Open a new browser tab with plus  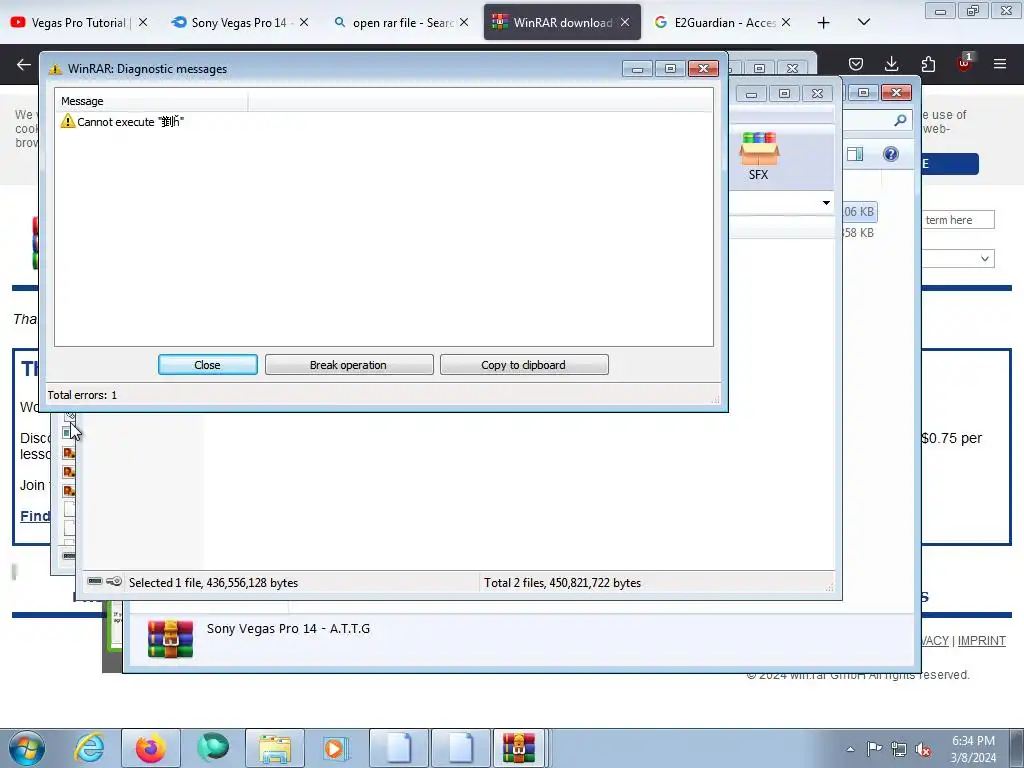point(824,23)
